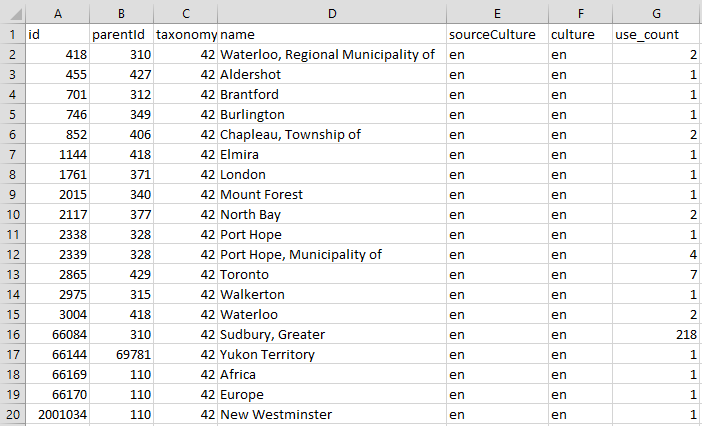Image resolution: width=702 pixels, height=426 pixels.
Task: Click the 'use_count' header cell
Action: coord(655,35)
